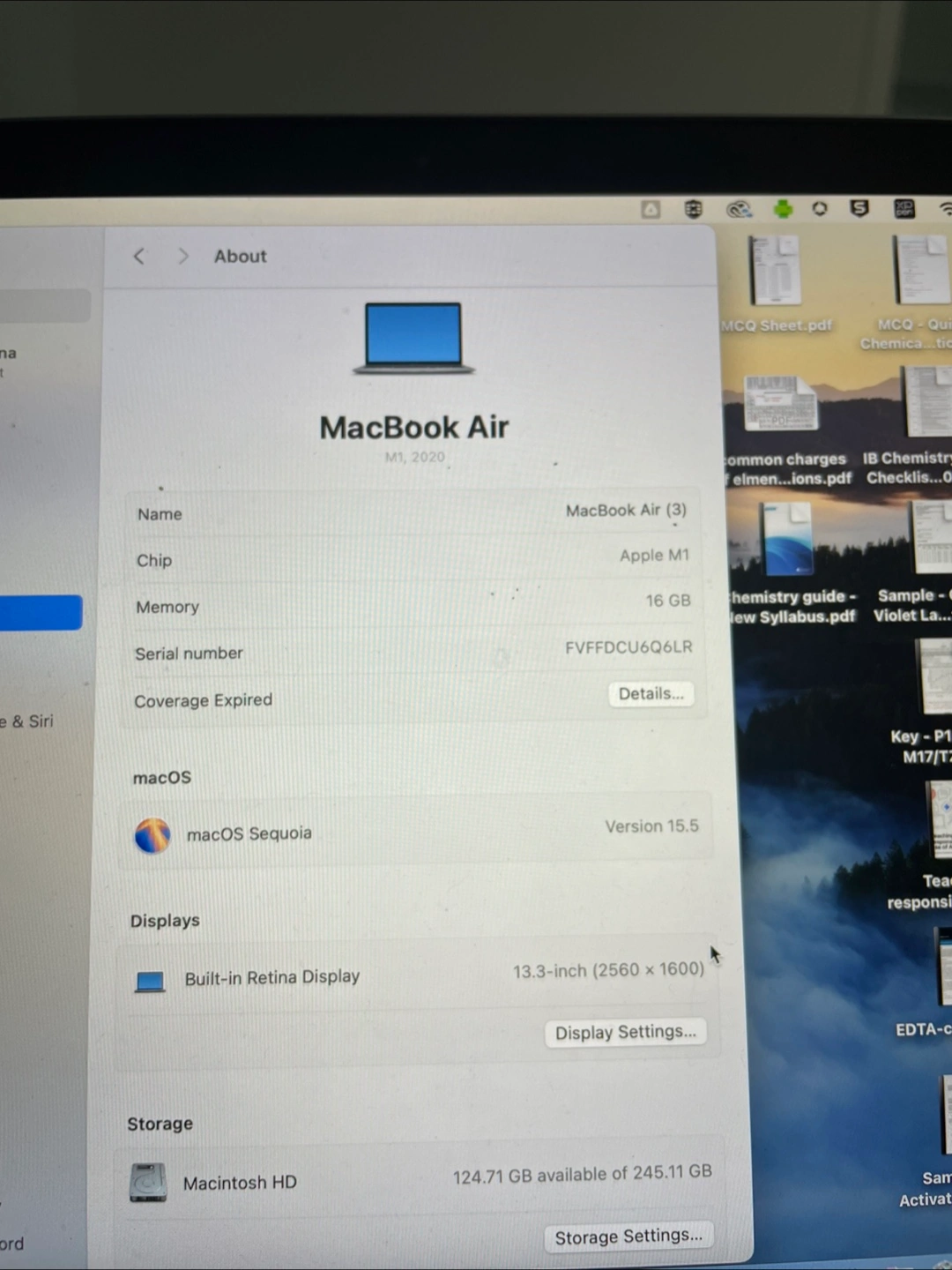
Task: Click the computer name MacBook Air (3)
Action: click(x=626, y=511)
